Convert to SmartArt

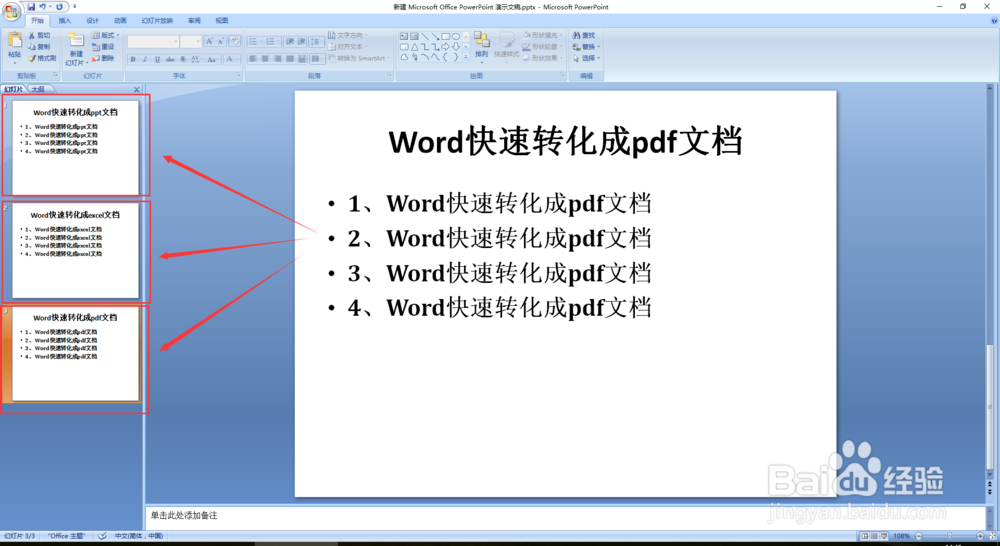pos(358,58)
